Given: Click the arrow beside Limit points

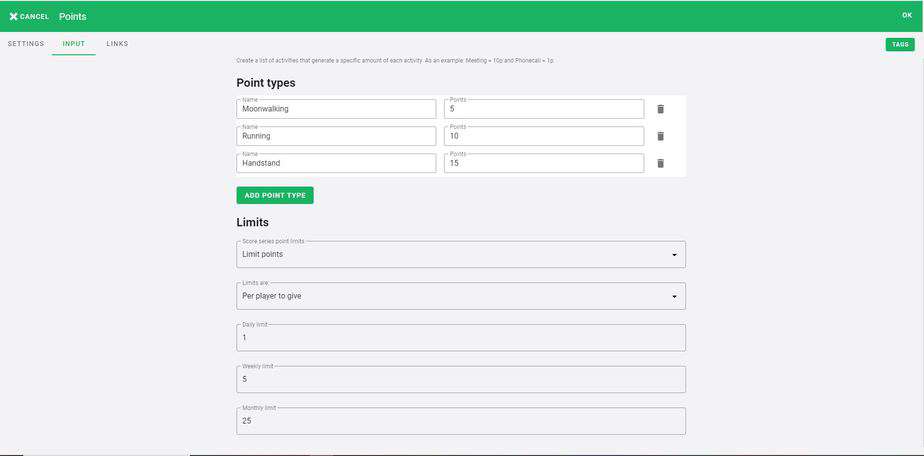Looking at the screenshot, I should coord(674,255).
